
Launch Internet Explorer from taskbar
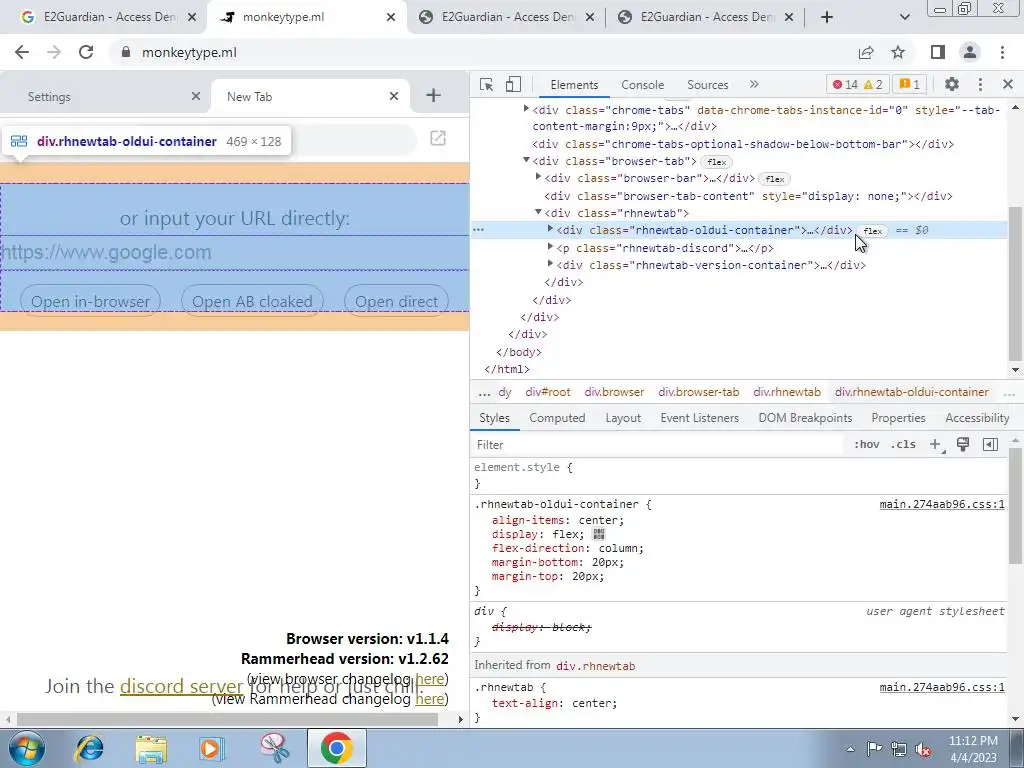(89, 749)
